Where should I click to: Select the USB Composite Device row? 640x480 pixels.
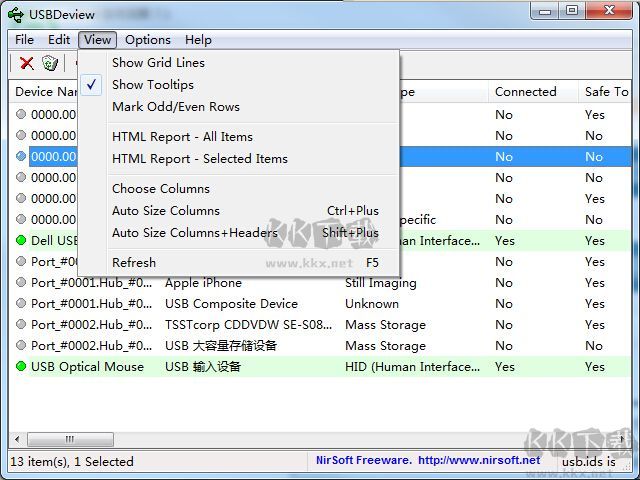[320, 304]
